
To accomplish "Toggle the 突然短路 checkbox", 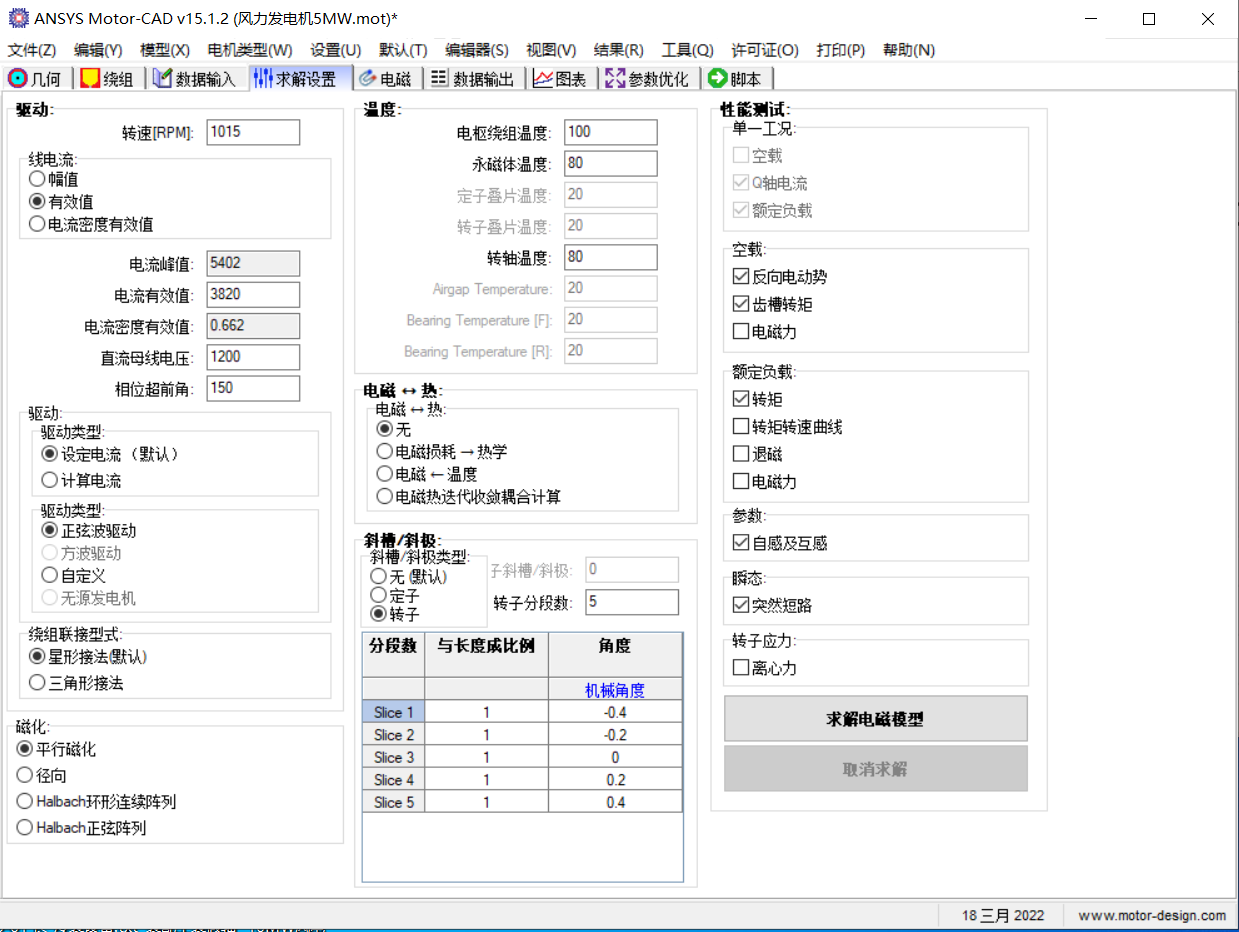I will [741, 605].
